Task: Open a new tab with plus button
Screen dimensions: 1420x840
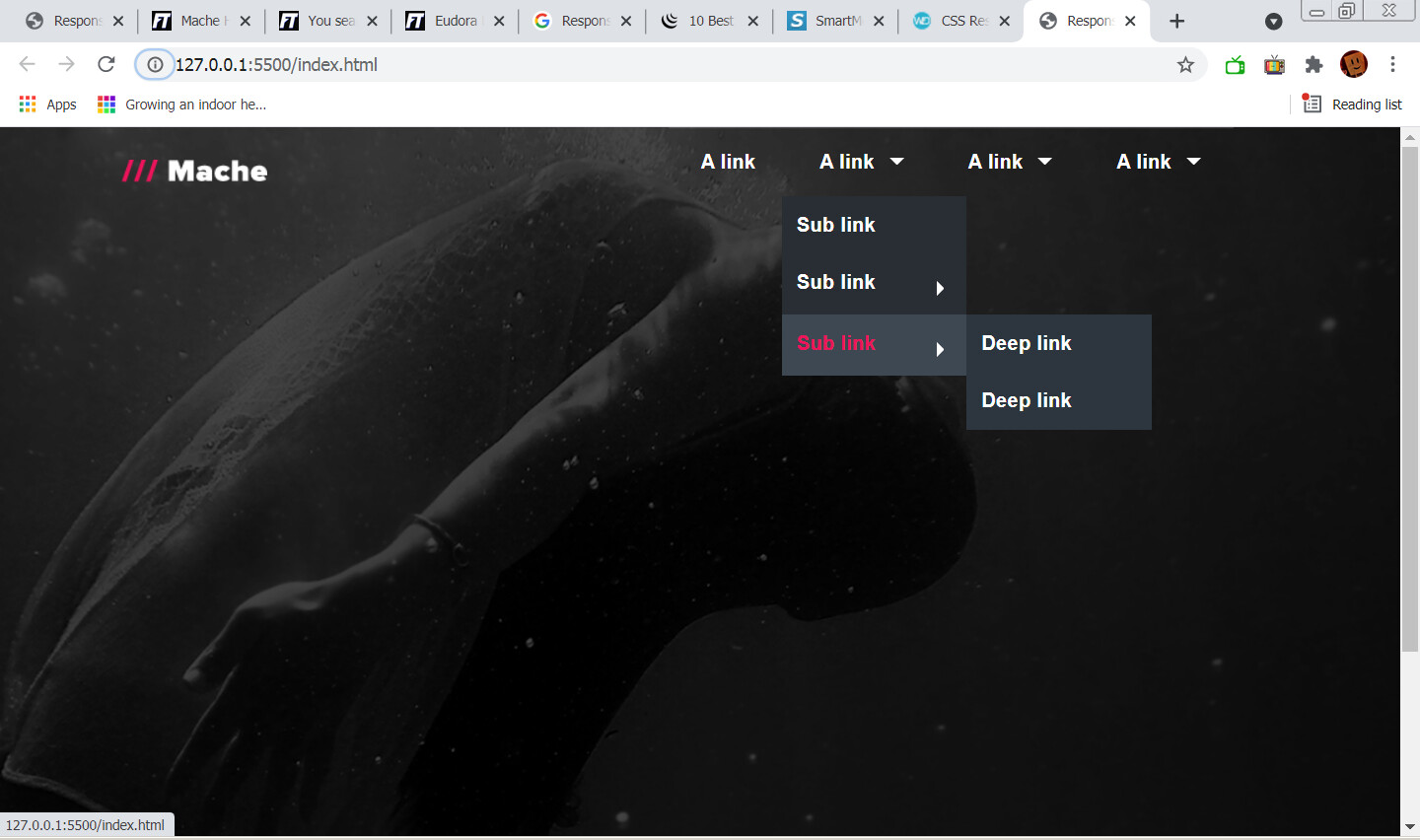Action: coord(1176,21)
